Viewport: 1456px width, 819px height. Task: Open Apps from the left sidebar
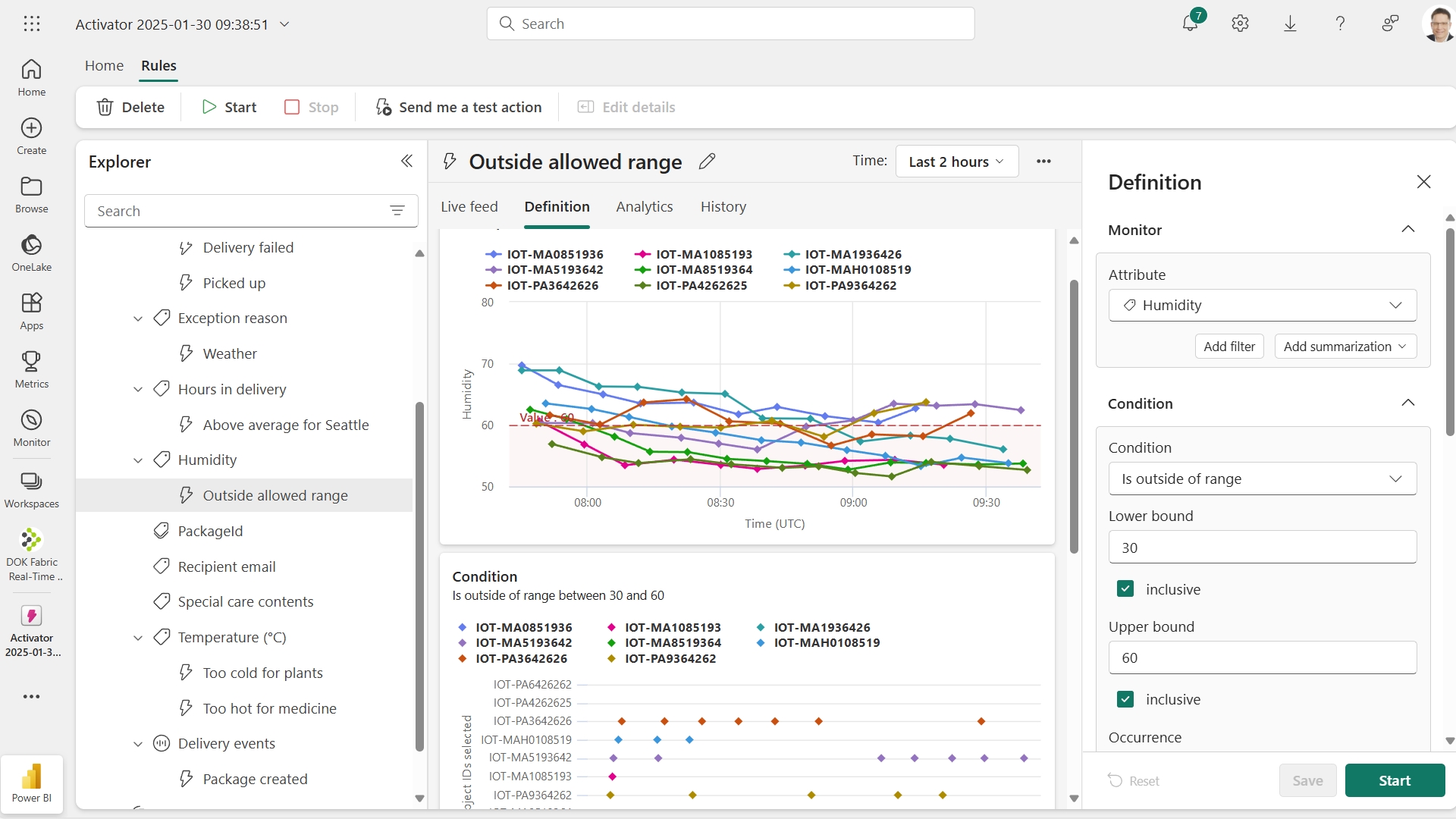pos(31,310)
